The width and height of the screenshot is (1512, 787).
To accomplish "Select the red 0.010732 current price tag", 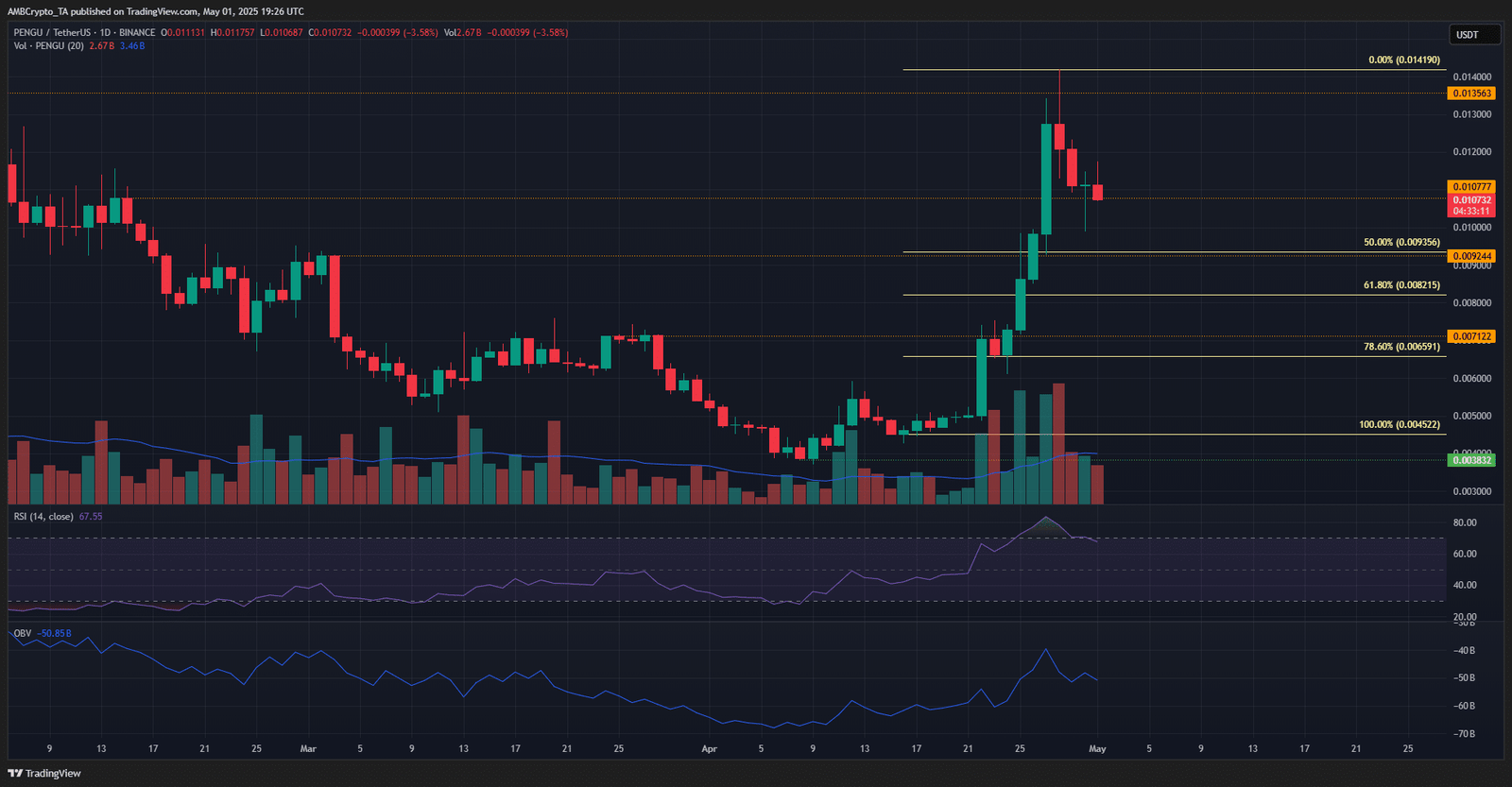I will tap(1471, 200).
